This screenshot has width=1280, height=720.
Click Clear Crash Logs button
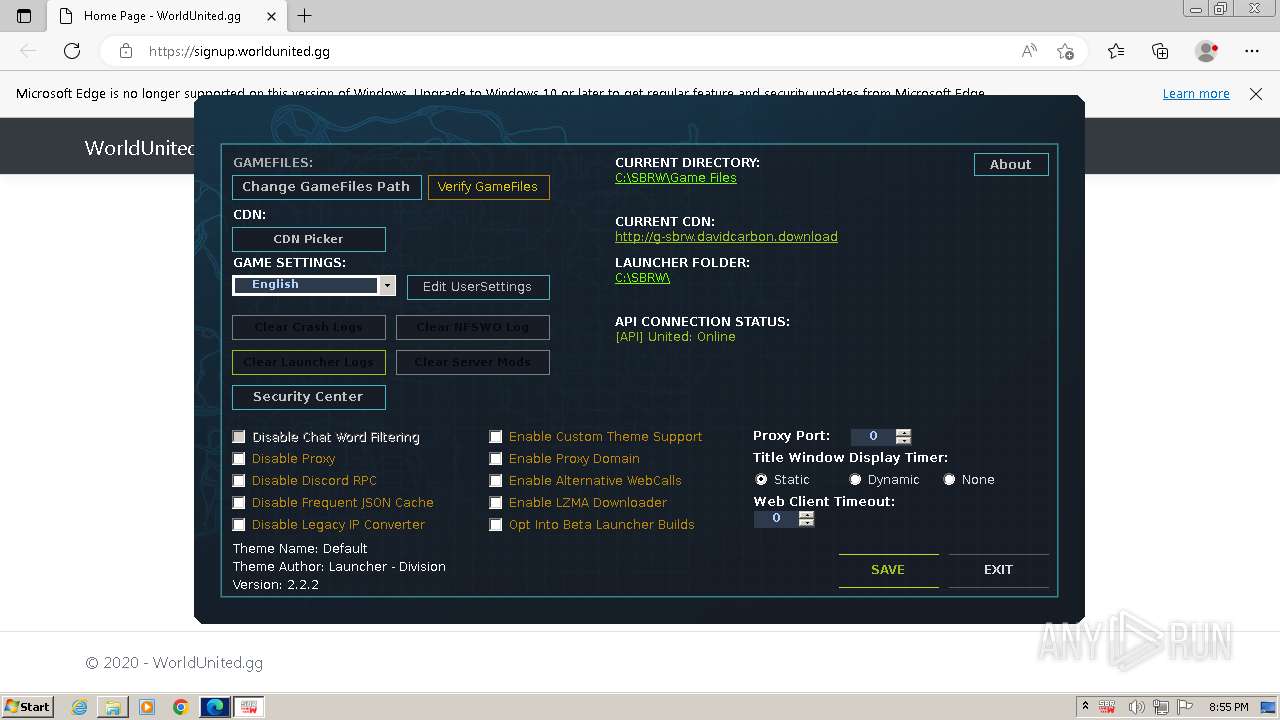pos(309,327)
